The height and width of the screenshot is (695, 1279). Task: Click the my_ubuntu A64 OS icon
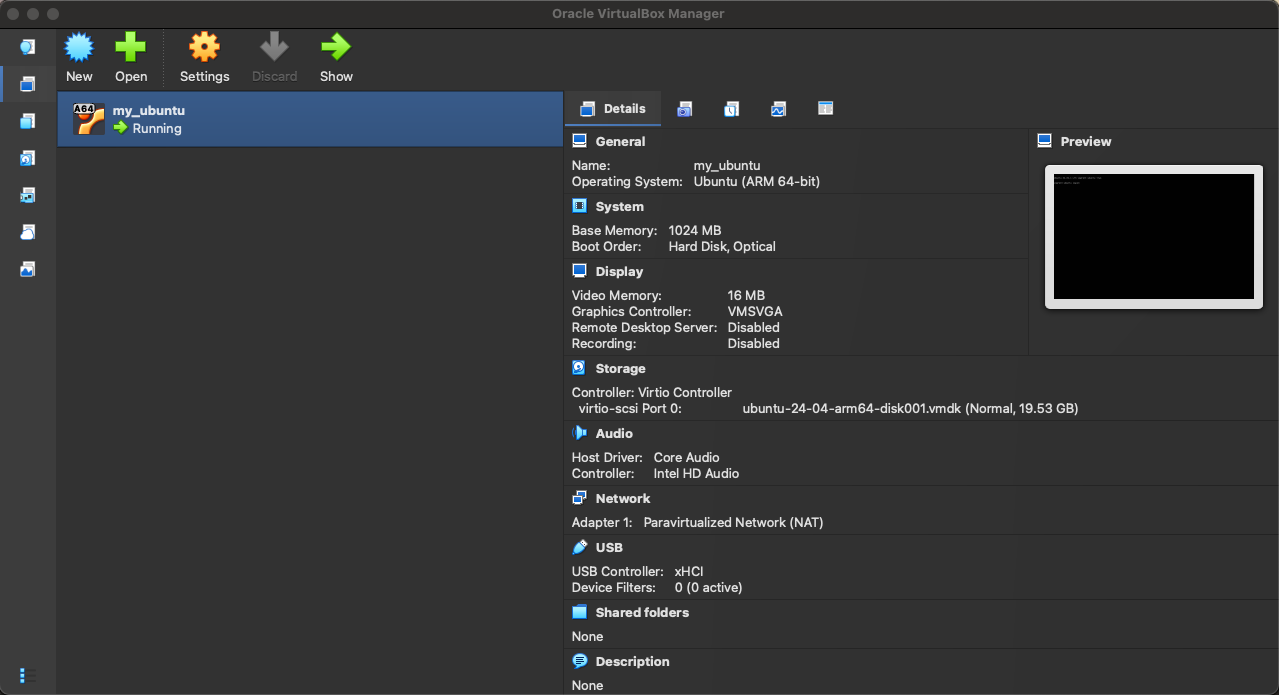tap(89, 119)
